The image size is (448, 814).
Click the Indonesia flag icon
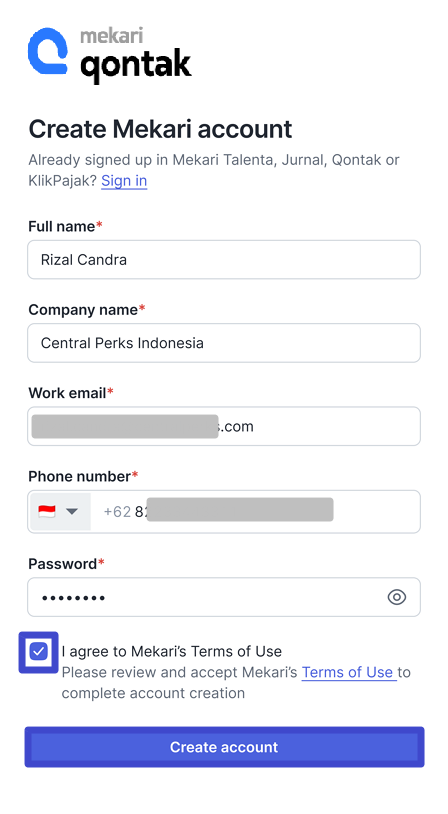[47, 511]
